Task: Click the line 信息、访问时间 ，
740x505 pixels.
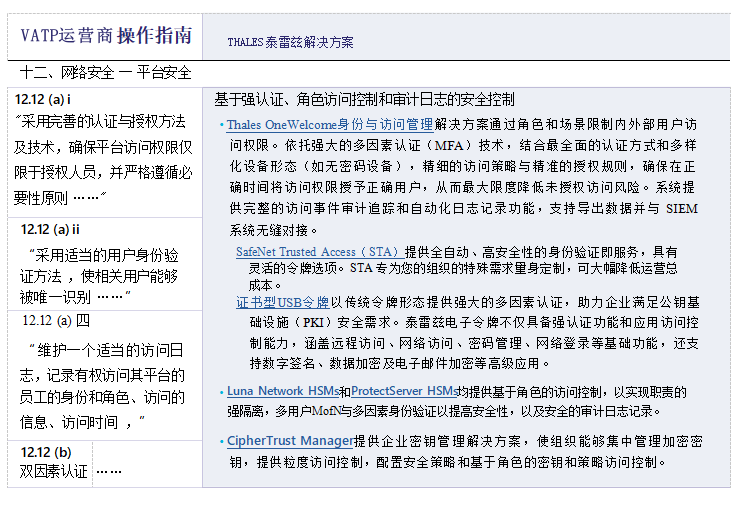Action: point(82,422)
